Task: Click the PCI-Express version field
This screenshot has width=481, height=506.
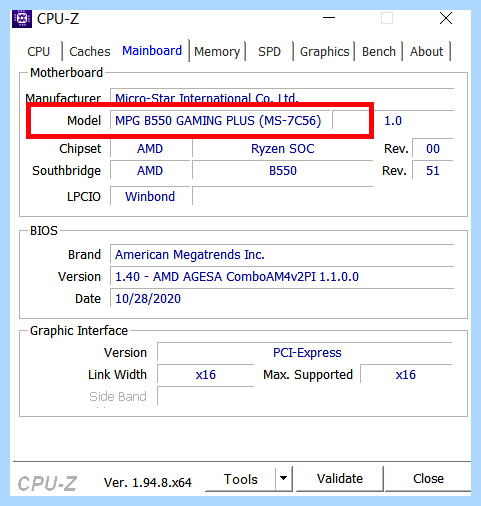Action: (305, 353)
